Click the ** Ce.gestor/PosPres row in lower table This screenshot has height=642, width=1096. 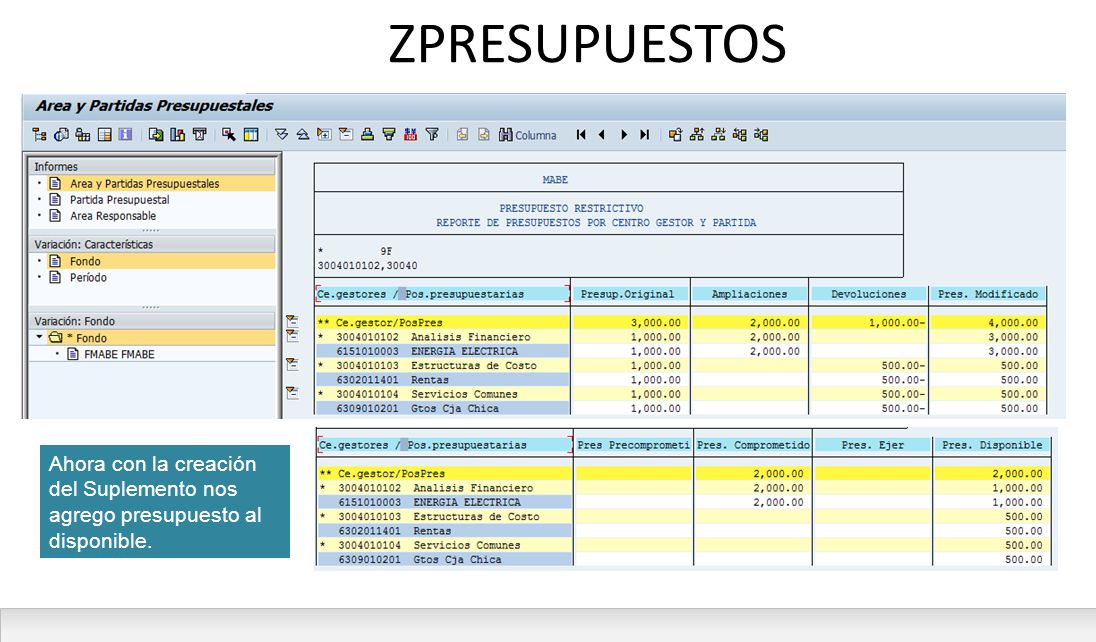tap(445, 473)
